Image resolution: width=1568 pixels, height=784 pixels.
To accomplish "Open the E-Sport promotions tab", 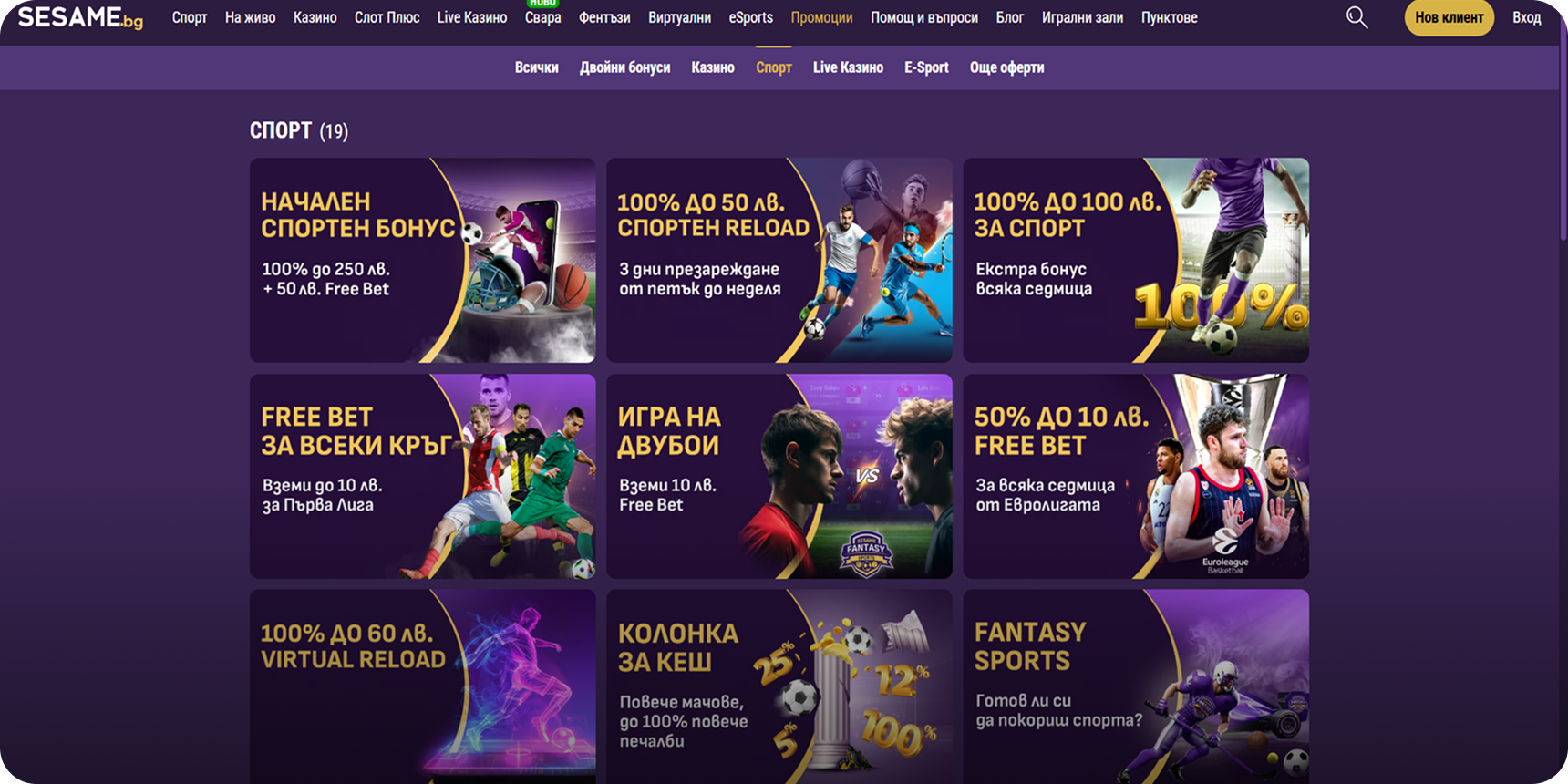I will click(926, 67).
